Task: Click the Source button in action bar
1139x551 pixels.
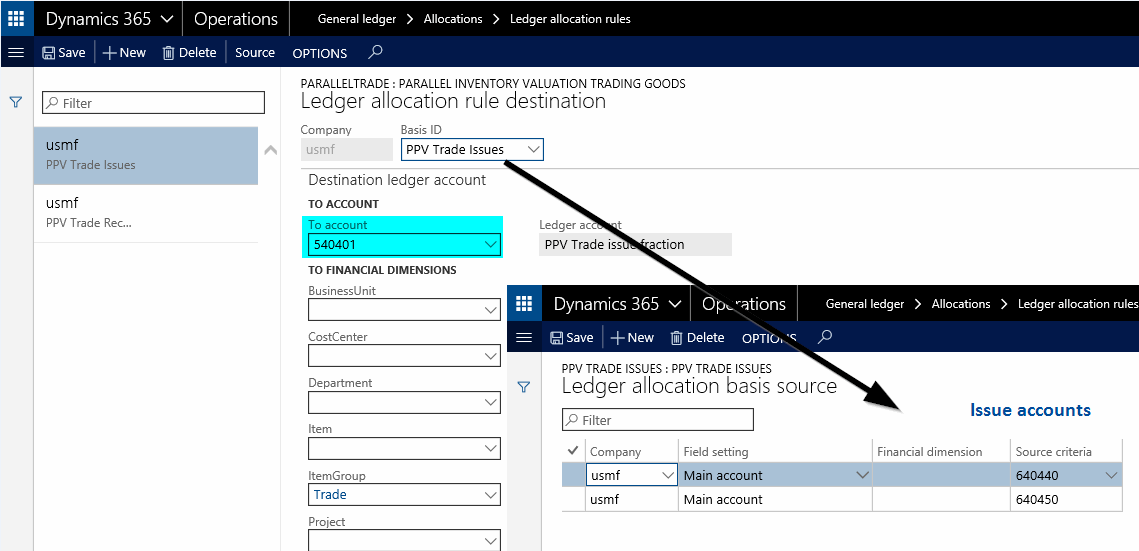Action: click(255, 53)
